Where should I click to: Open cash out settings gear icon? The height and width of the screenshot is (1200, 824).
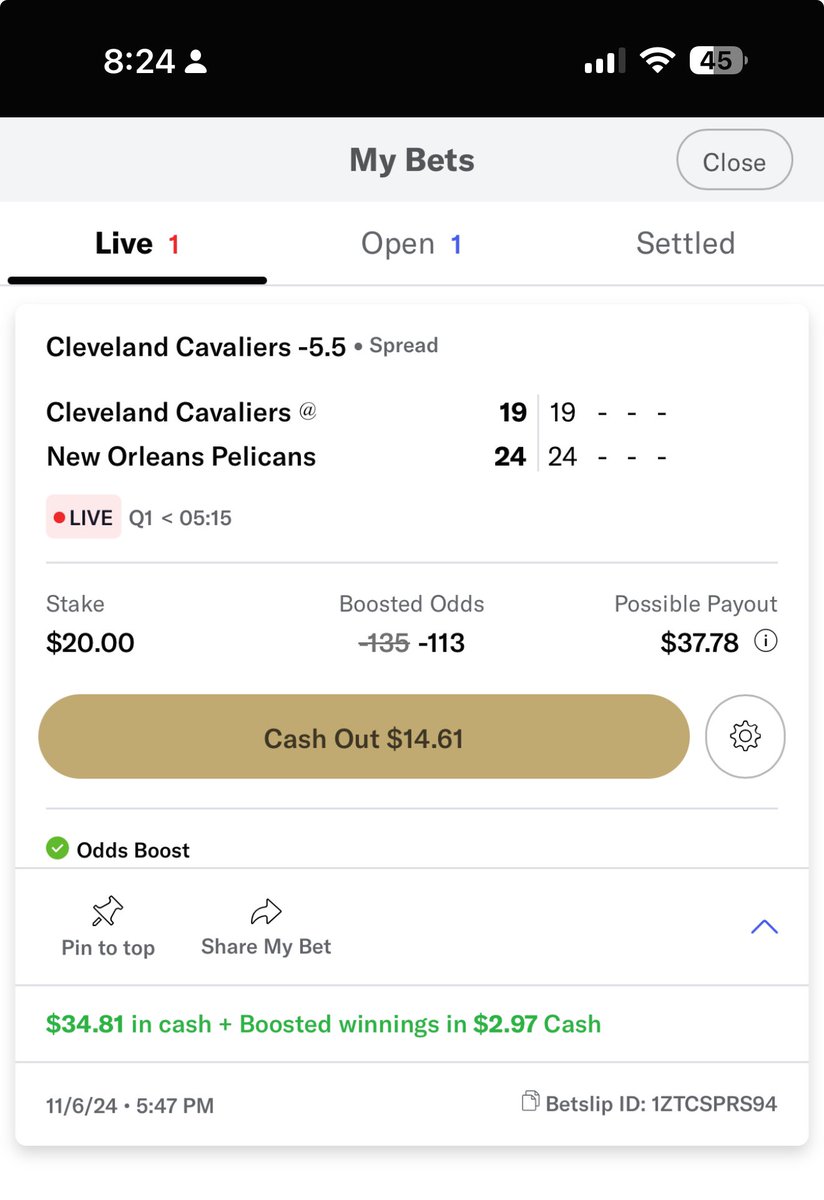pyautogui.click(x=745, y=736)
